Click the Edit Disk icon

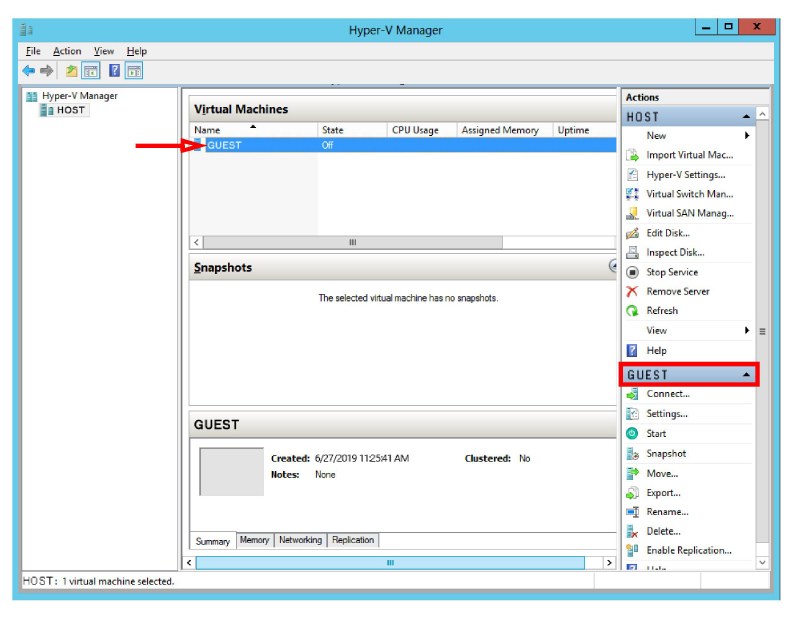click(632, 233)
